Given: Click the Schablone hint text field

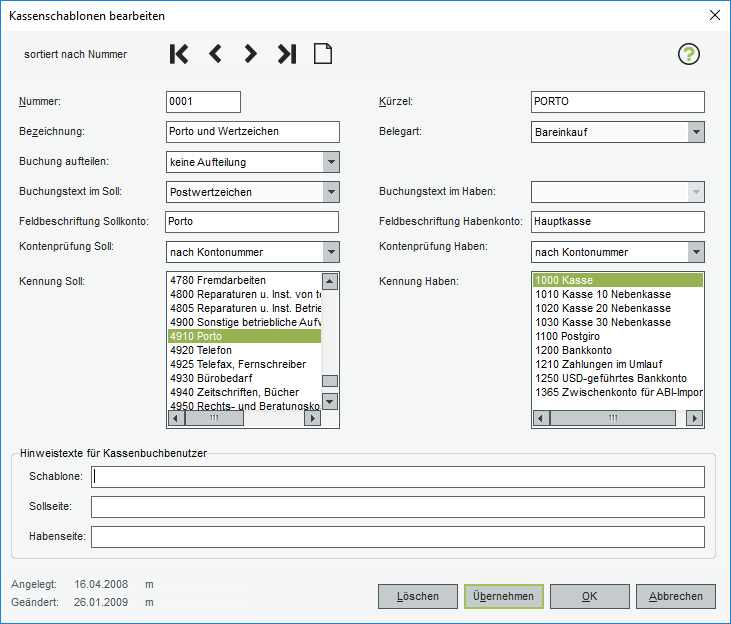Looking at the screenshot, I should pyautogui.click(x=398, y=477).
